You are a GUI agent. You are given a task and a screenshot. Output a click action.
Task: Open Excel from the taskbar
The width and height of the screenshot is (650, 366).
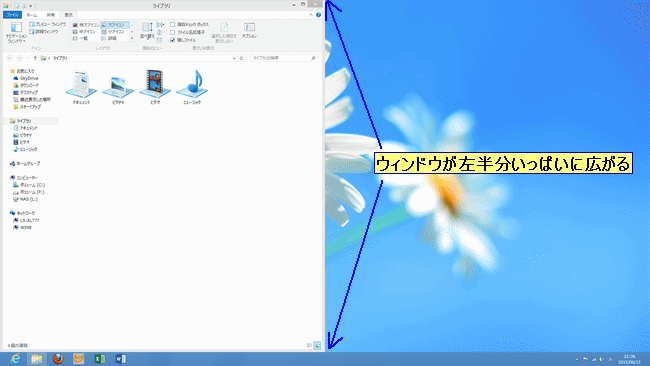(99, 359)
